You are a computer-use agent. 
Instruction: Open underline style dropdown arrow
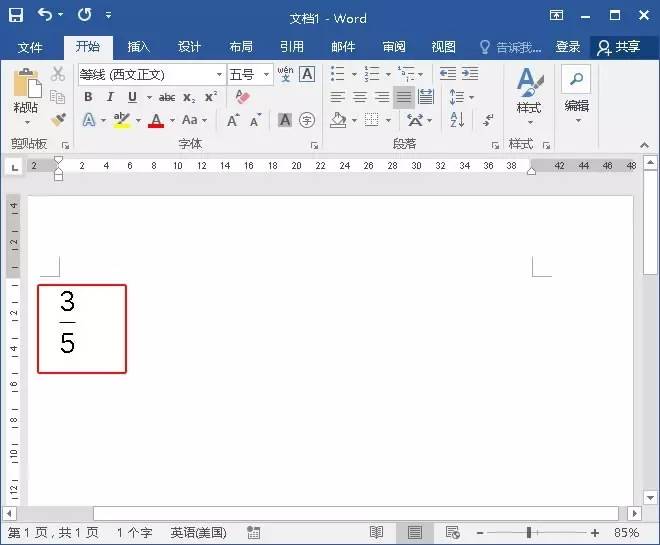149,97
